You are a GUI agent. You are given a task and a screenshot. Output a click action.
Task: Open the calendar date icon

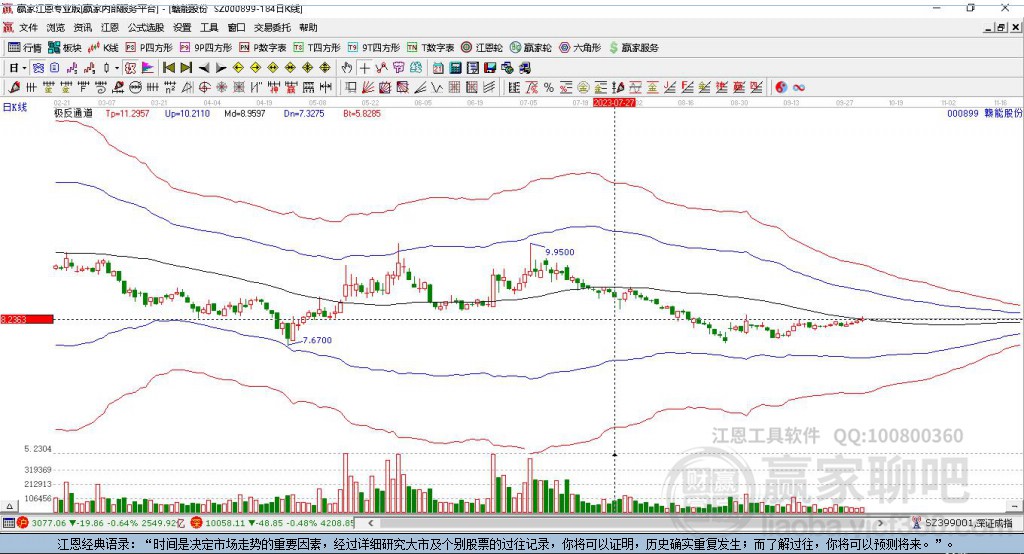tap(438, 68)
